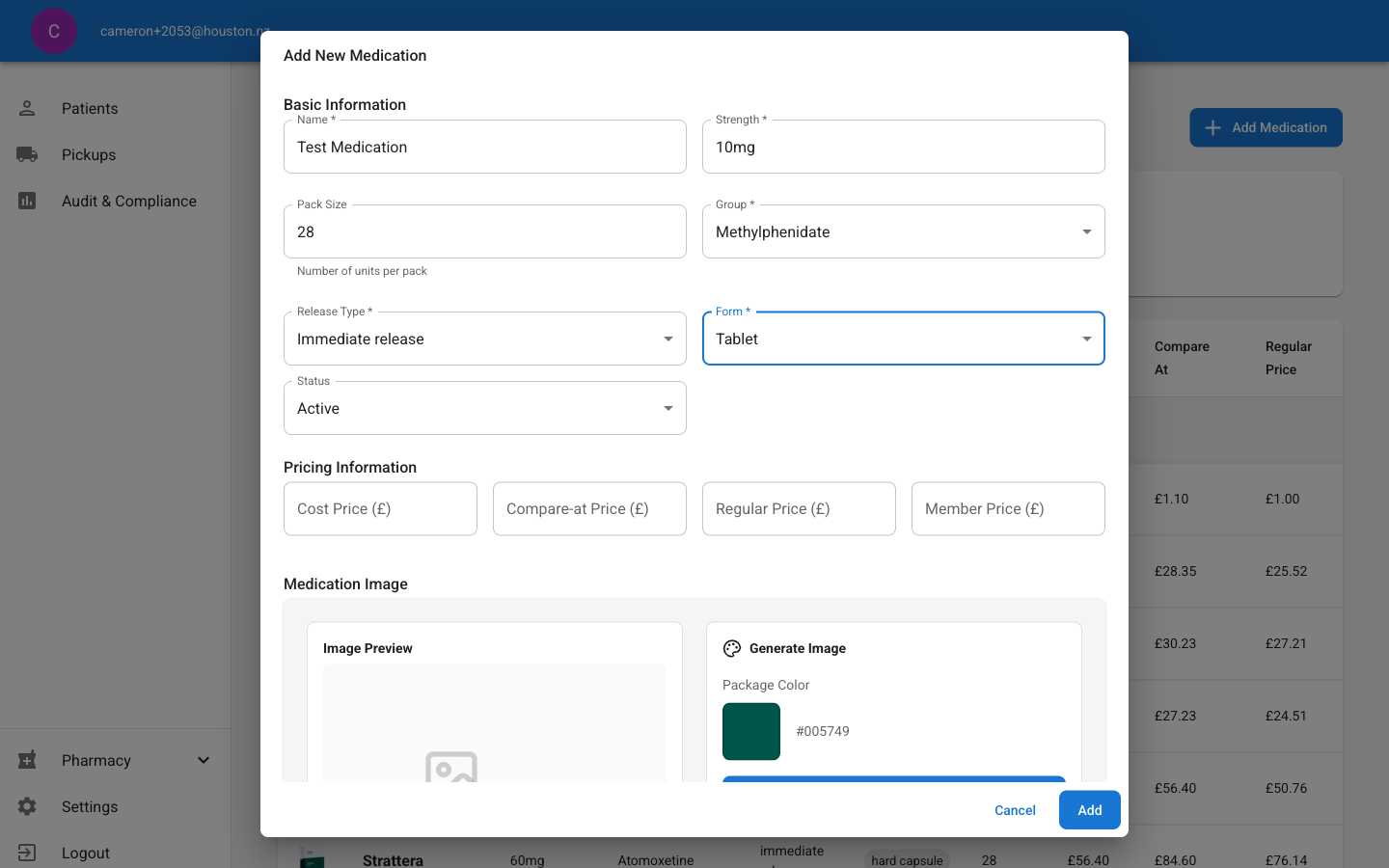Click the £27.23 compare price cell
The height and width of the screenshot is (868, 1389).
[1175, 716]
